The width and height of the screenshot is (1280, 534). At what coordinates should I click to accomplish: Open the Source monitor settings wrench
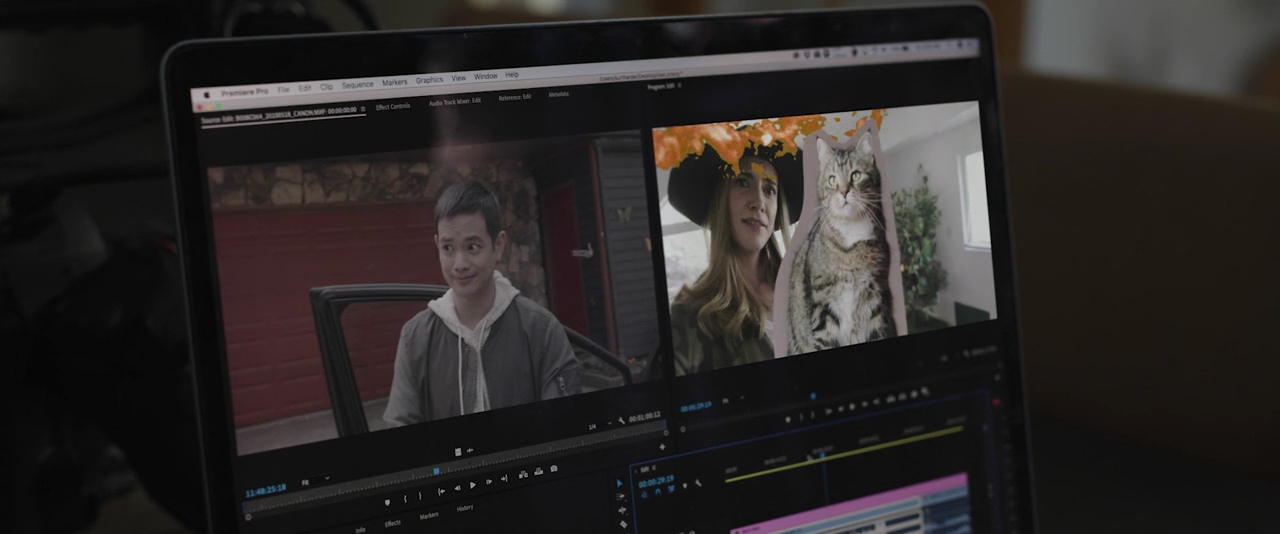(x=622, y=421)
